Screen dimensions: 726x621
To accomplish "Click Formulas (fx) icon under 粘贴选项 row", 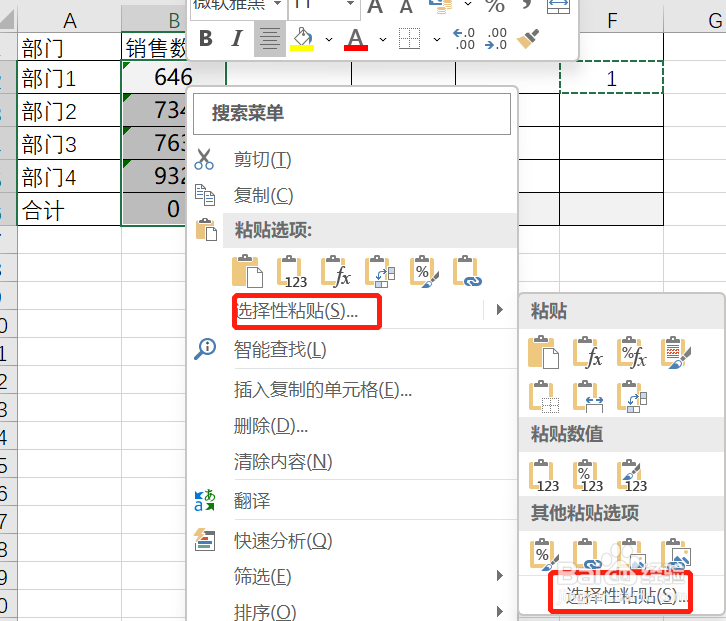I will [336, 271].
